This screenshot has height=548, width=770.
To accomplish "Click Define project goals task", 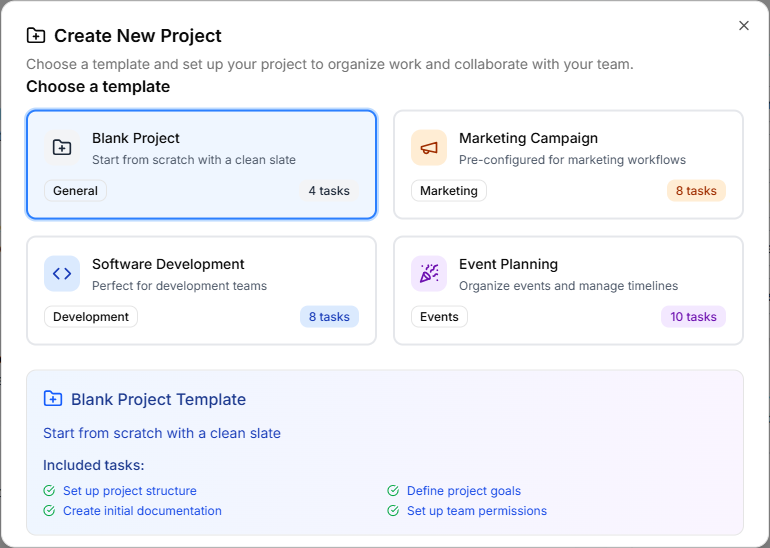I will pos(464,491).
